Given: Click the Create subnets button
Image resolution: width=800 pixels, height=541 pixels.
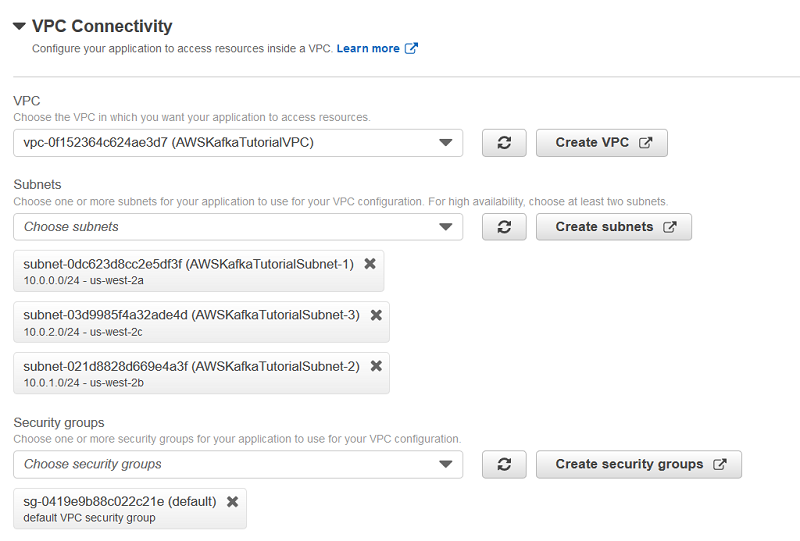Looking at the screenshot, I should point(614,227).
